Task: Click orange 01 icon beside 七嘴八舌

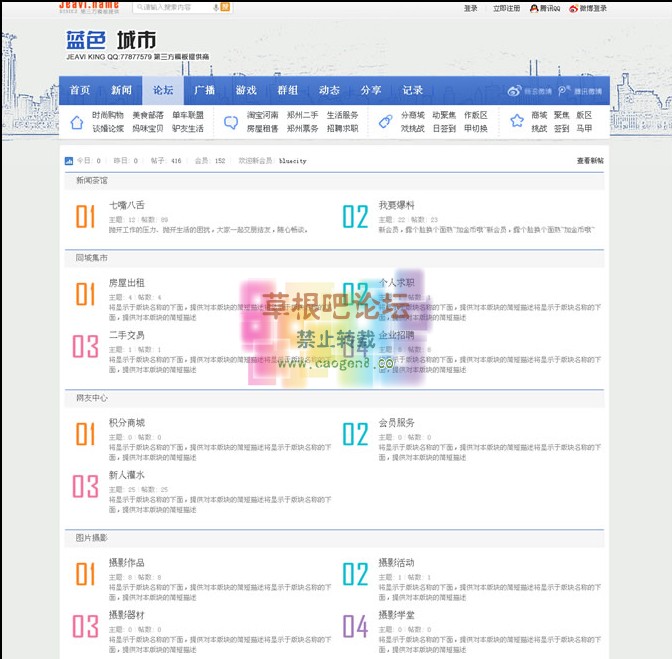Action: (x=85, y=216)
